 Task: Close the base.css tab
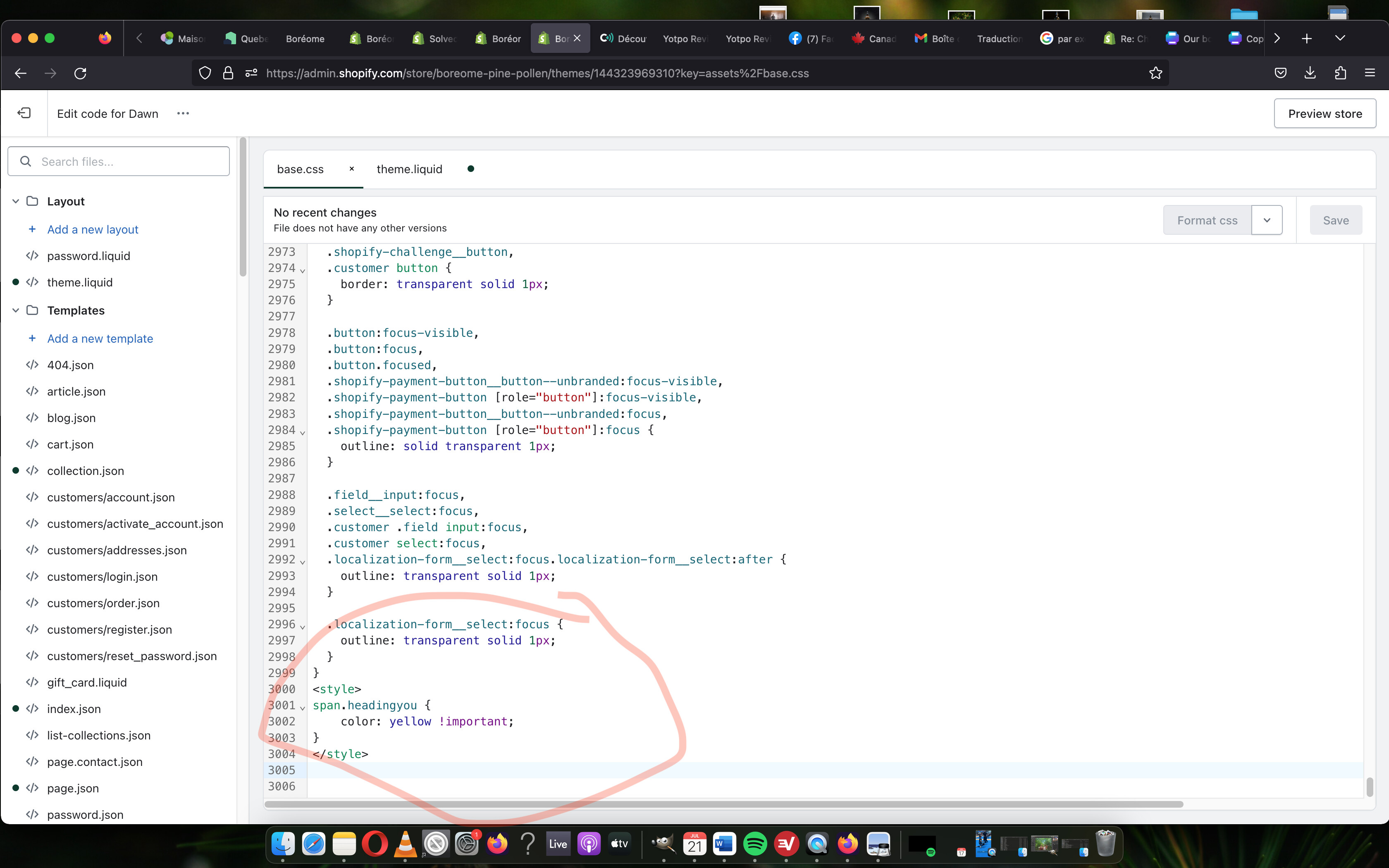(x=351, y=169)
